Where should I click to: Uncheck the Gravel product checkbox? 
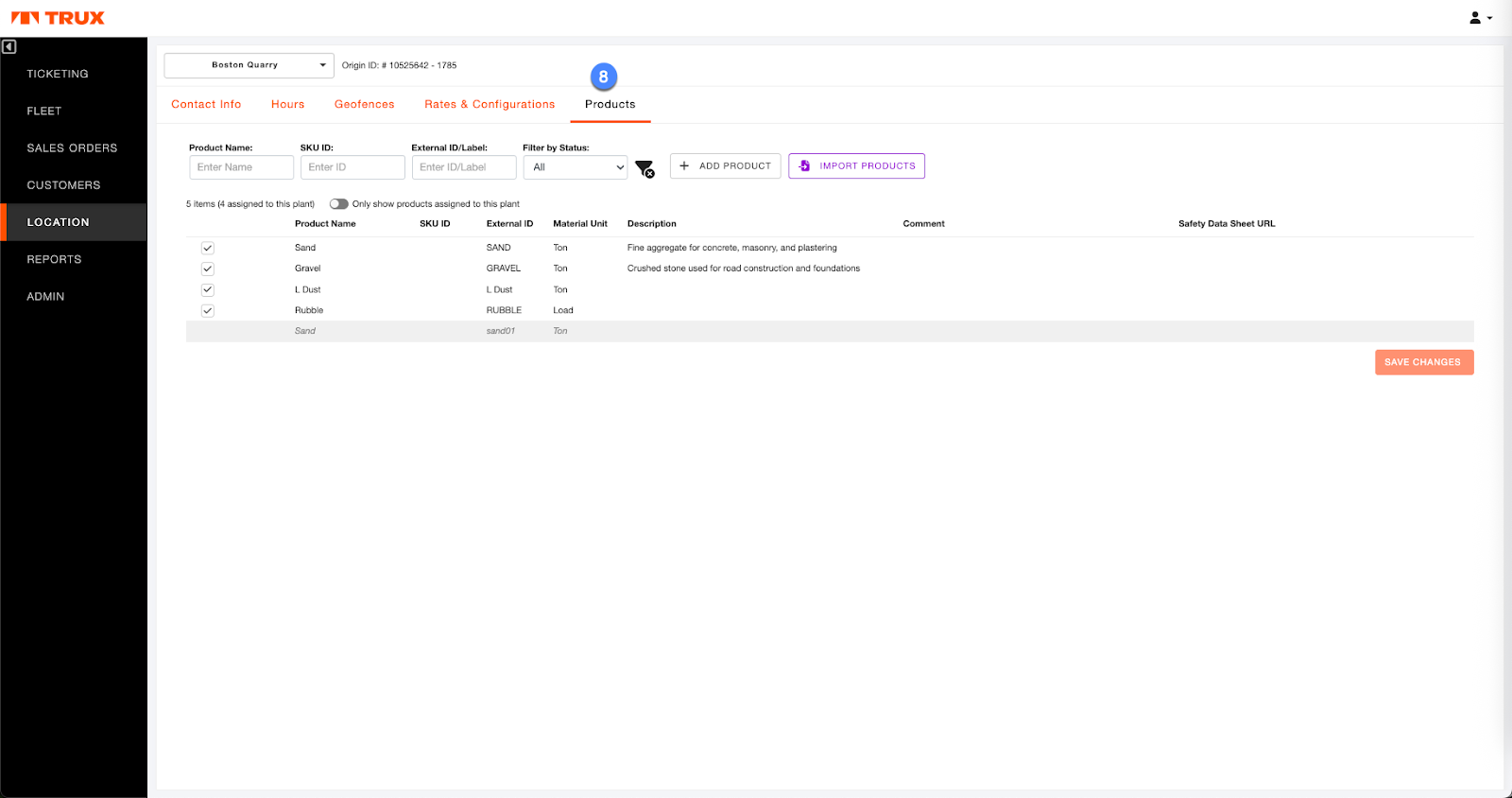(x=208, y=269)
